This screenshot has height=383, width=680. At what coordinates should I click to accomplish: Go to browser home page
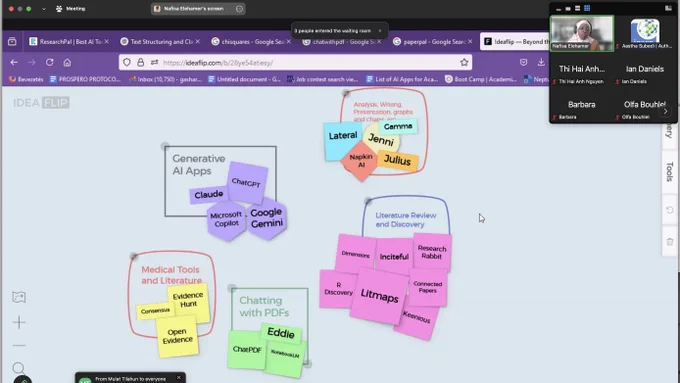(x=67, y=62)
